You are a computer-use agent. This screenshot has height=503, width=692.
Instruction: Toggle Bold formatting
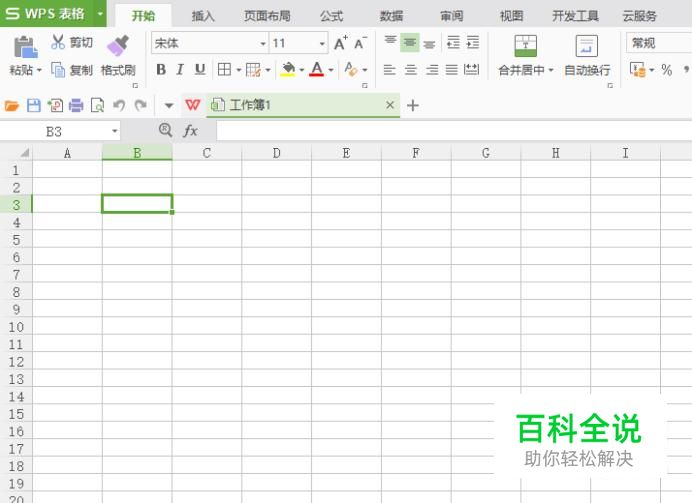(x=161, y=69)
